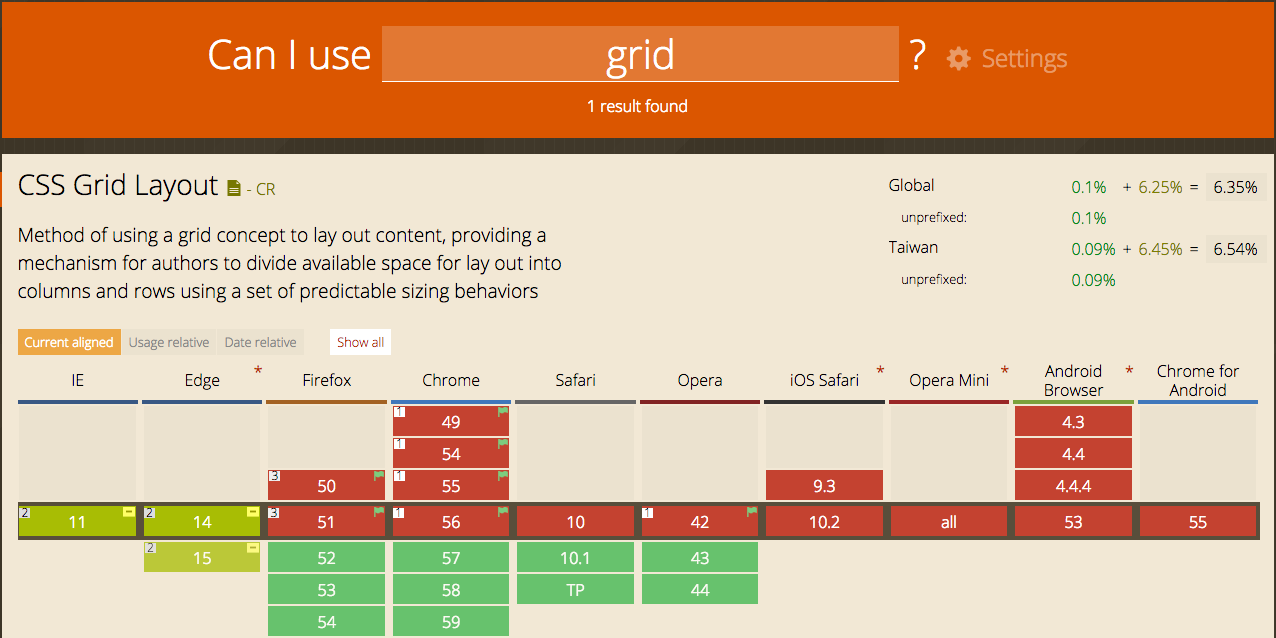Click the red asterisk next to Opera Mini
This screenshot has height=638, width=1276.
pyautogui.click(x=1005, y=372)
